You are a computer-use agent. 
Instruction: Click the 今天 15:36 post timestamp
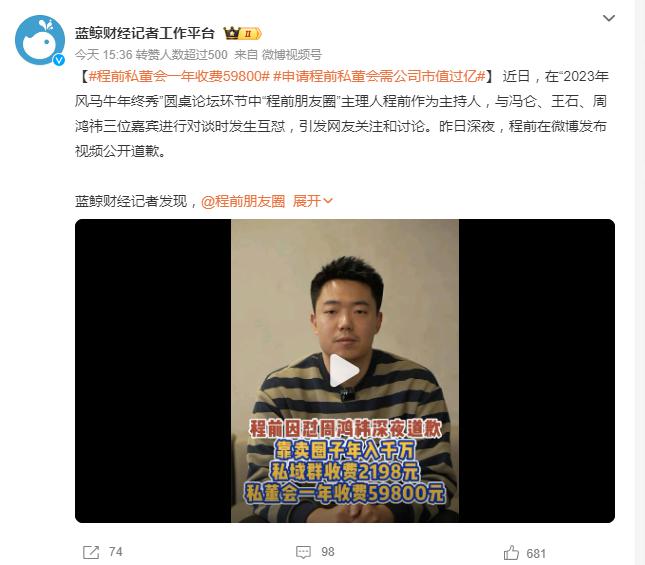[103, 55]
